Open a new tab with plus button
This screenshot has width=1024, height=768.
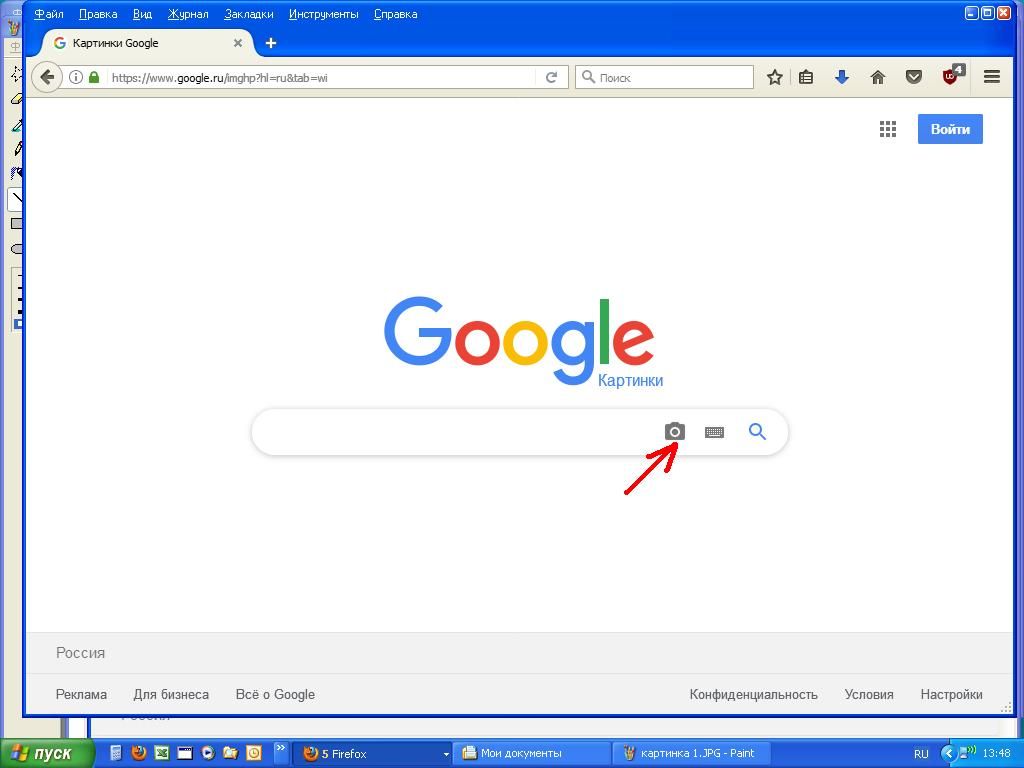tap(271, 43)
